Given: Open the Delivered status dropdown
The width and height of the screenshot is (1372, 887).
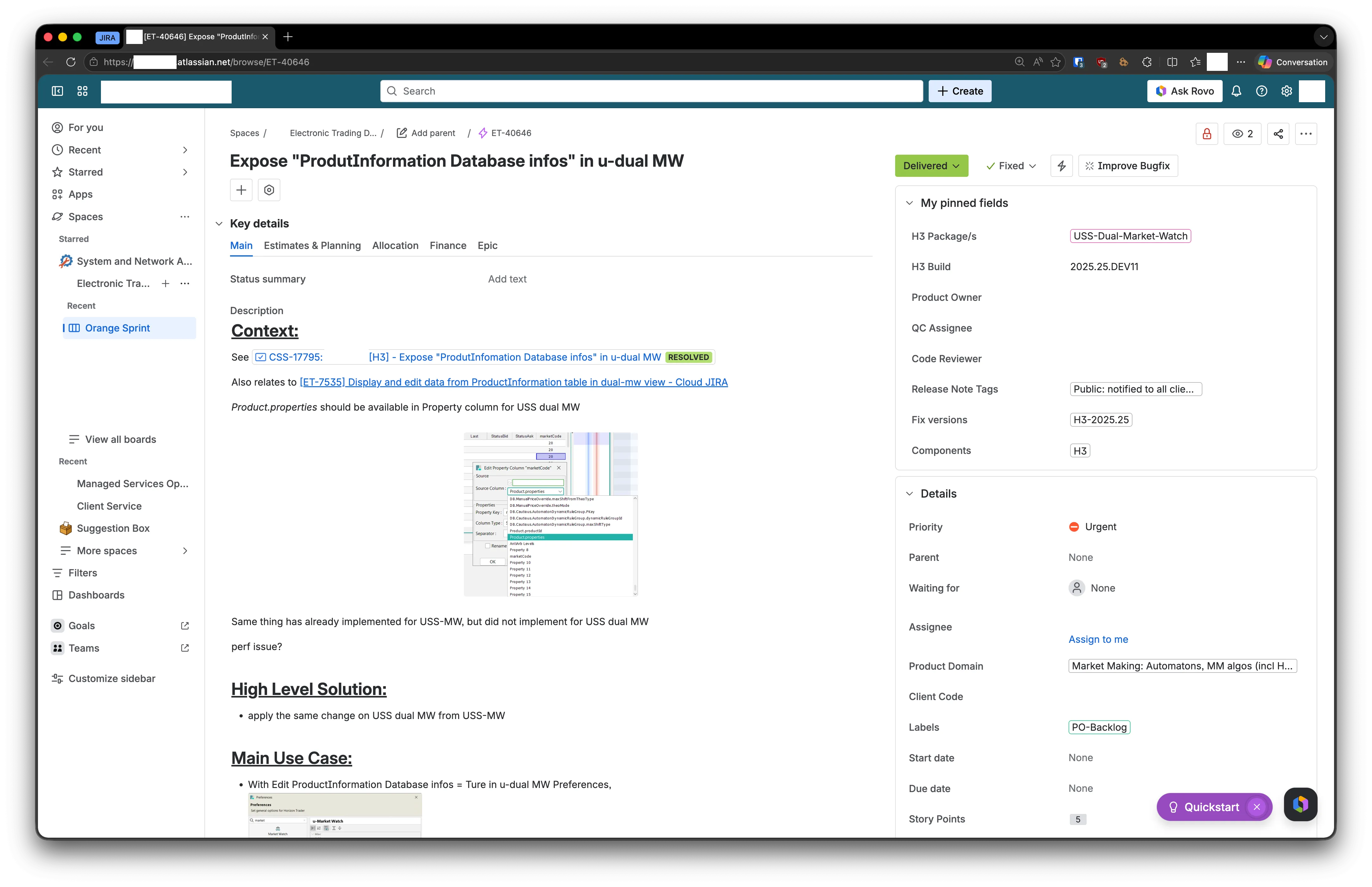Looking at the screenshot, I should point(931,166).
